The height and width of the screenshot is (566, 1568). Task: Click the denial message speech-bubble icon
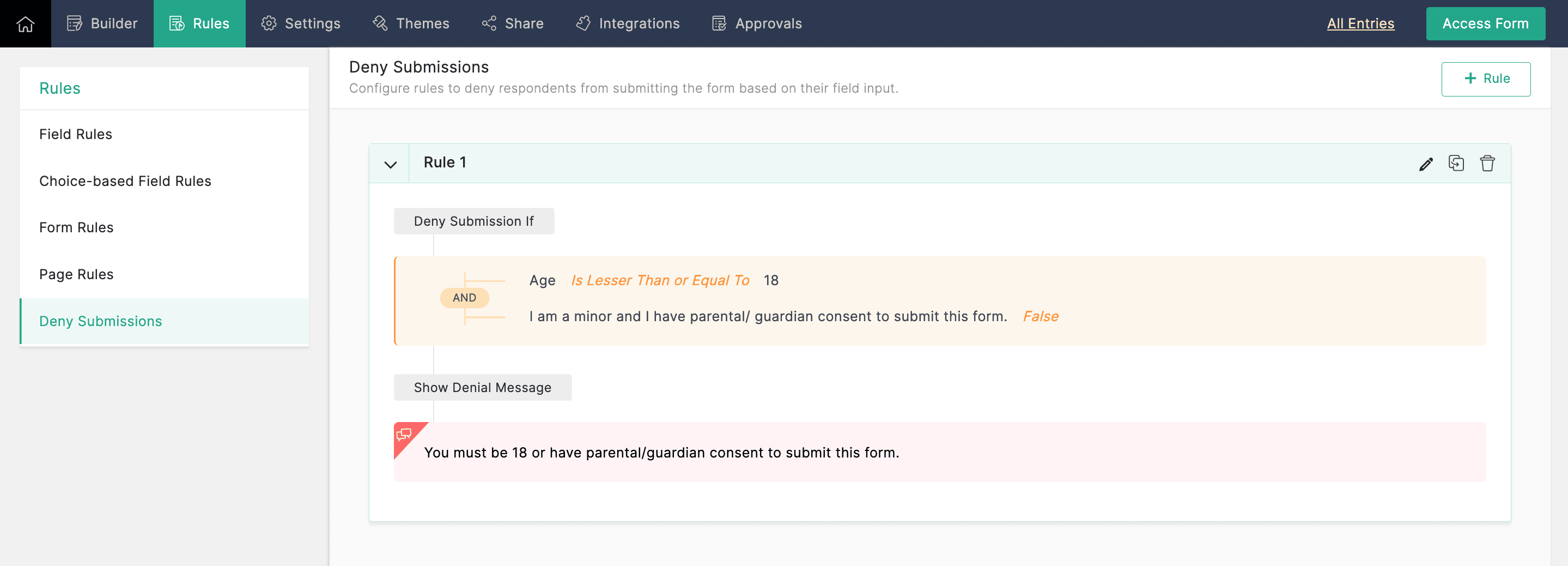(404, 434)
